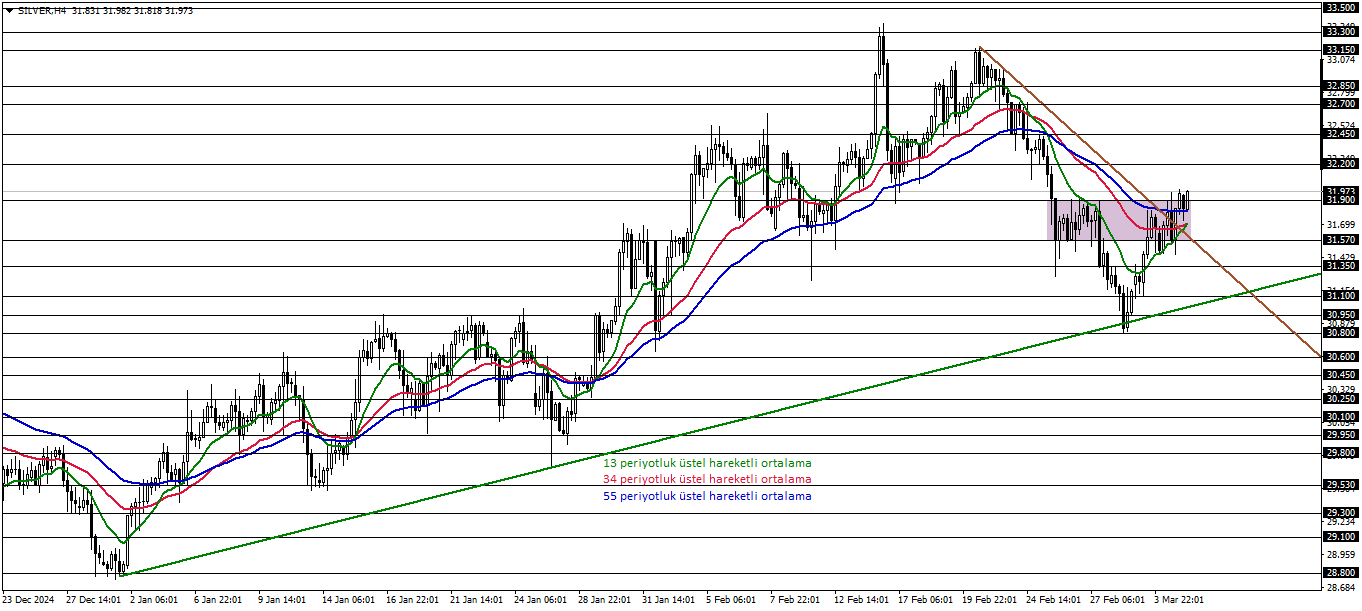
Task: Click the 30.950 price level label
Action: pyautogui.click(x=1340, y=314)
